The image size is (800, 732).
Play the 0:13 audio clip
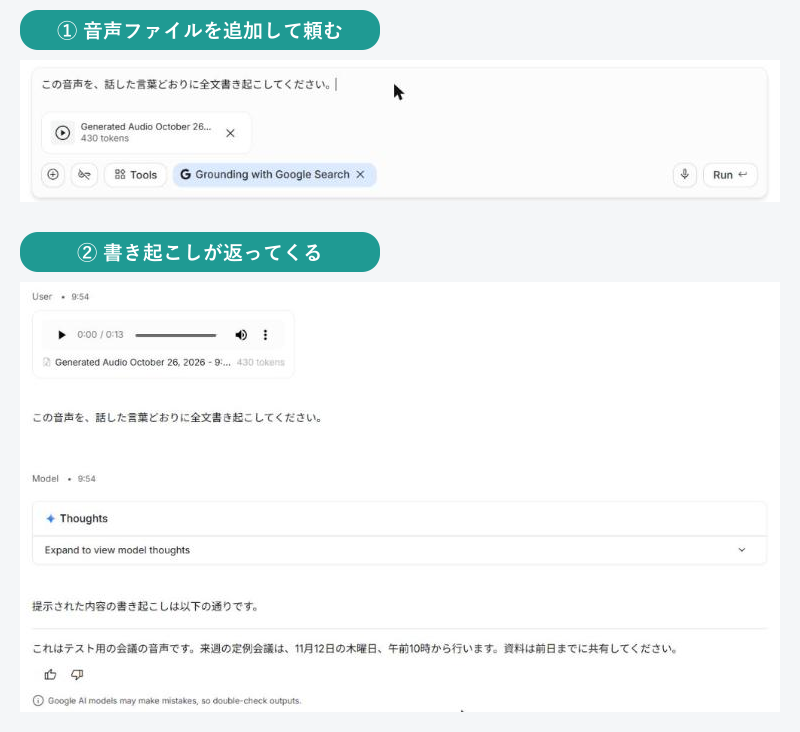coord(62,335)
